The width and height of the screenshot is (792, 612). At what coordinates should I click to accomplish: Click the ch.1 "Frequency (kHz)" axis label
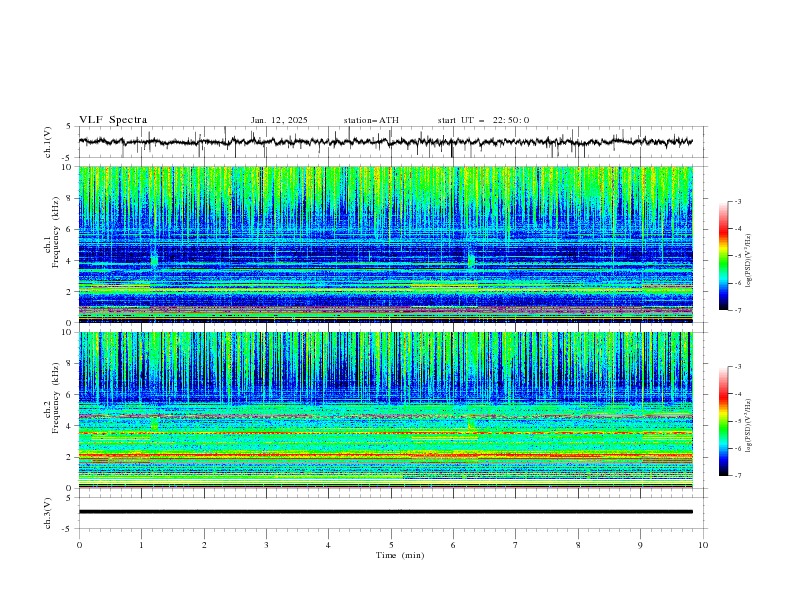(56, 232)
